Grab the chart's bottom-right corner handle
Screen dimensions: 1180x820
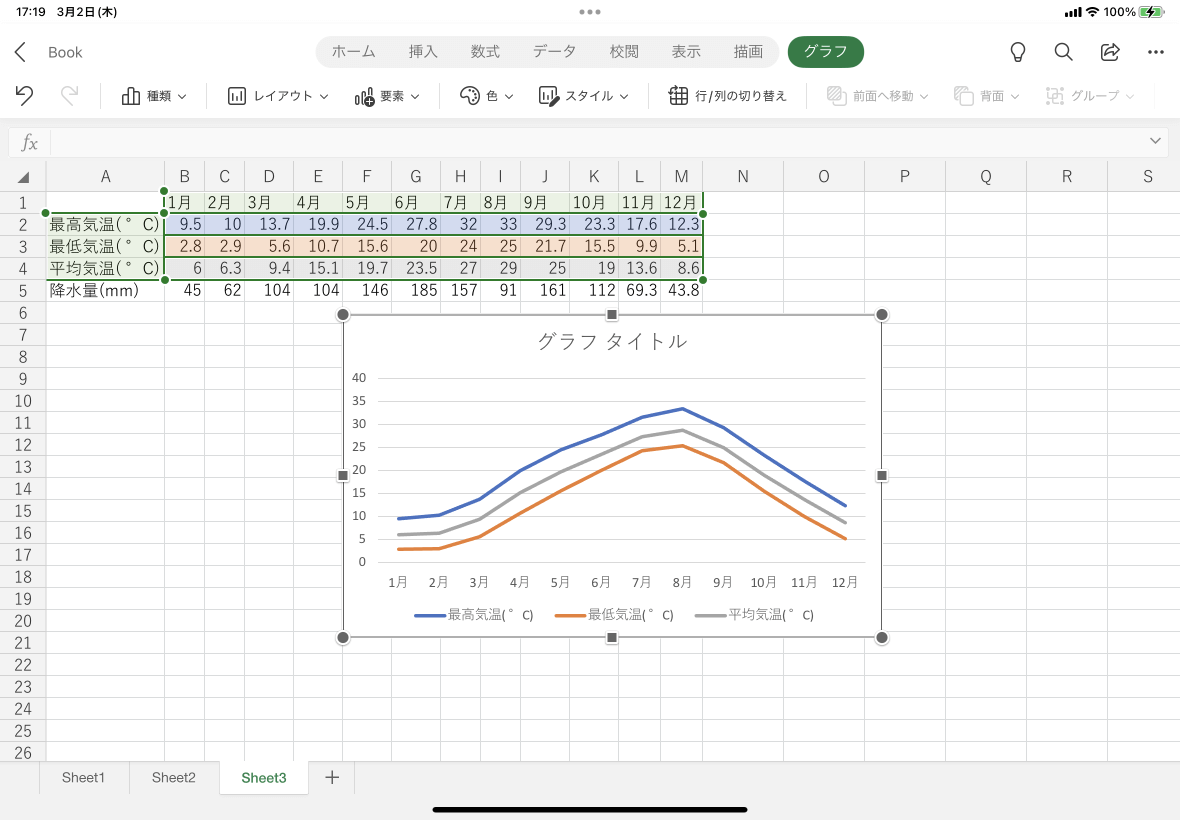tap(882, 638)
